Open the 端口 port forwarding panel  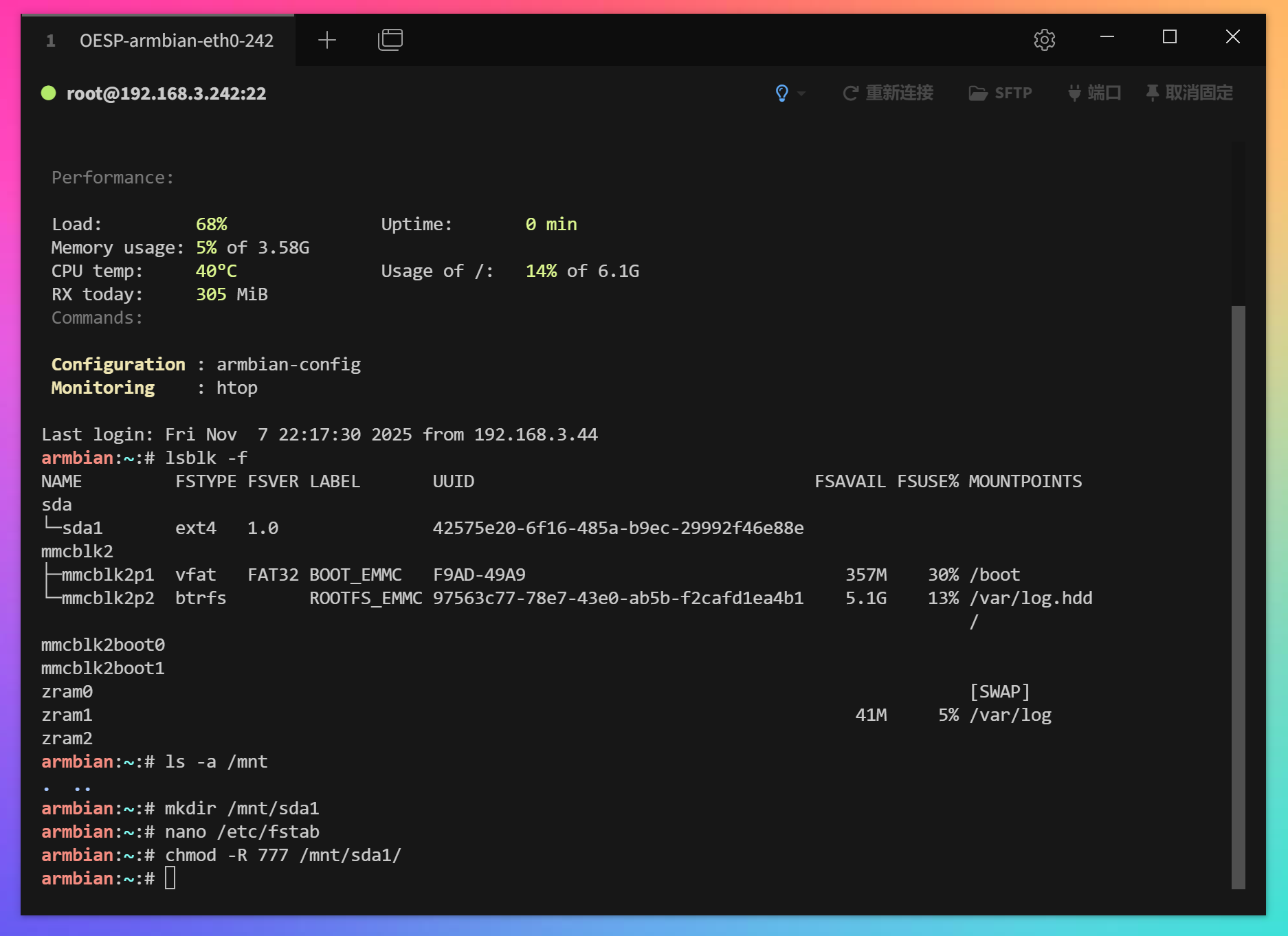point(1094,93)
